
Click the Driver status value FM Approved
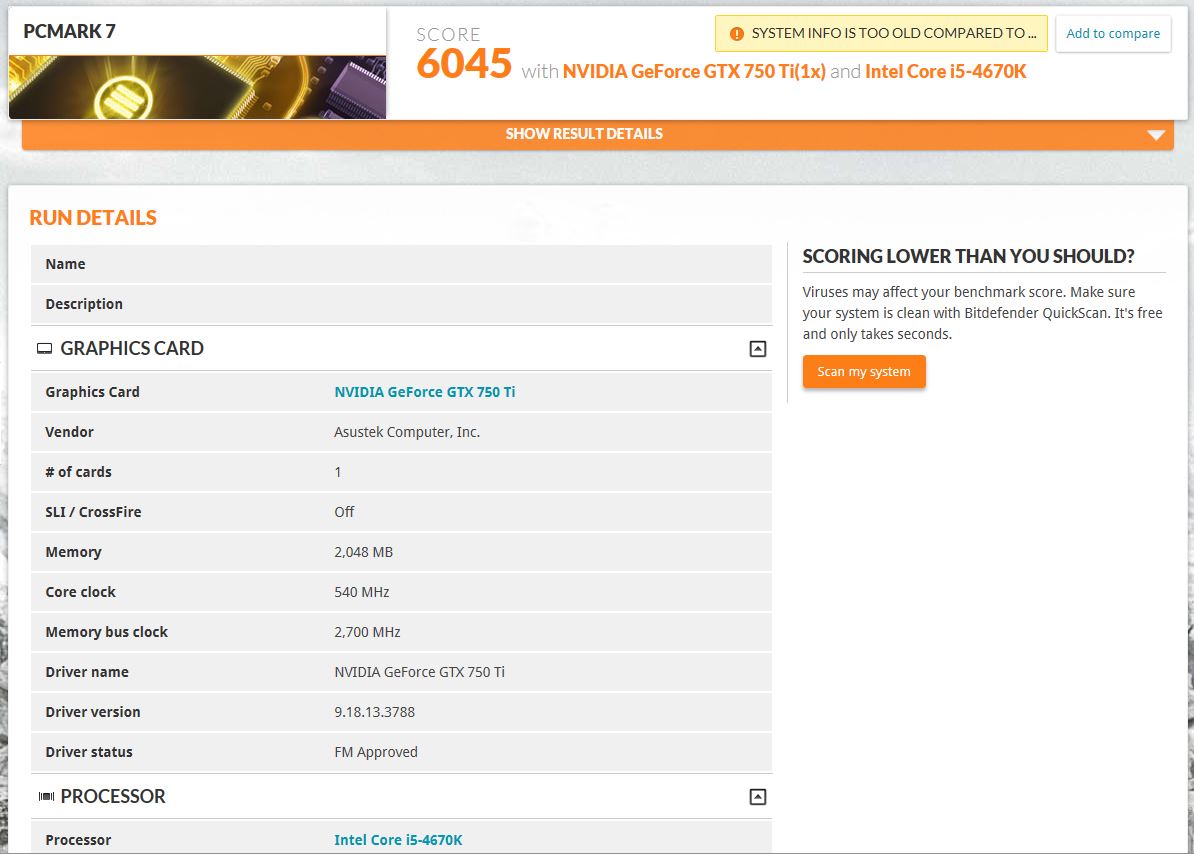pyautogui.click(x=375, y=752)
